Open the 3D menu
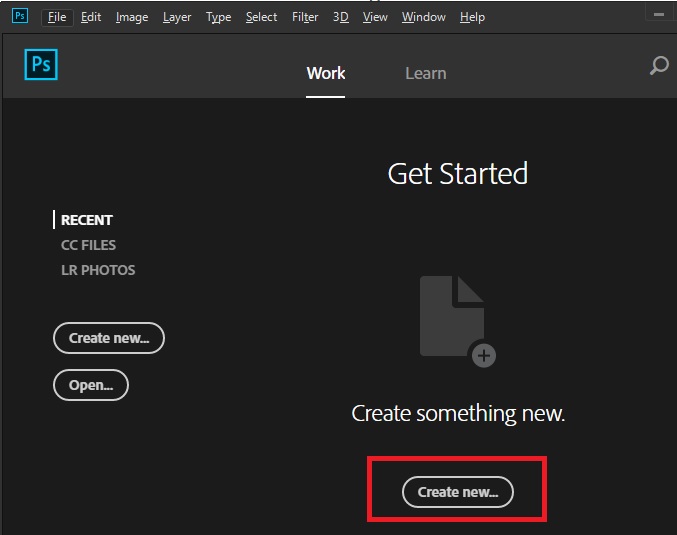677x535 pixels. [x=341, y=17]
